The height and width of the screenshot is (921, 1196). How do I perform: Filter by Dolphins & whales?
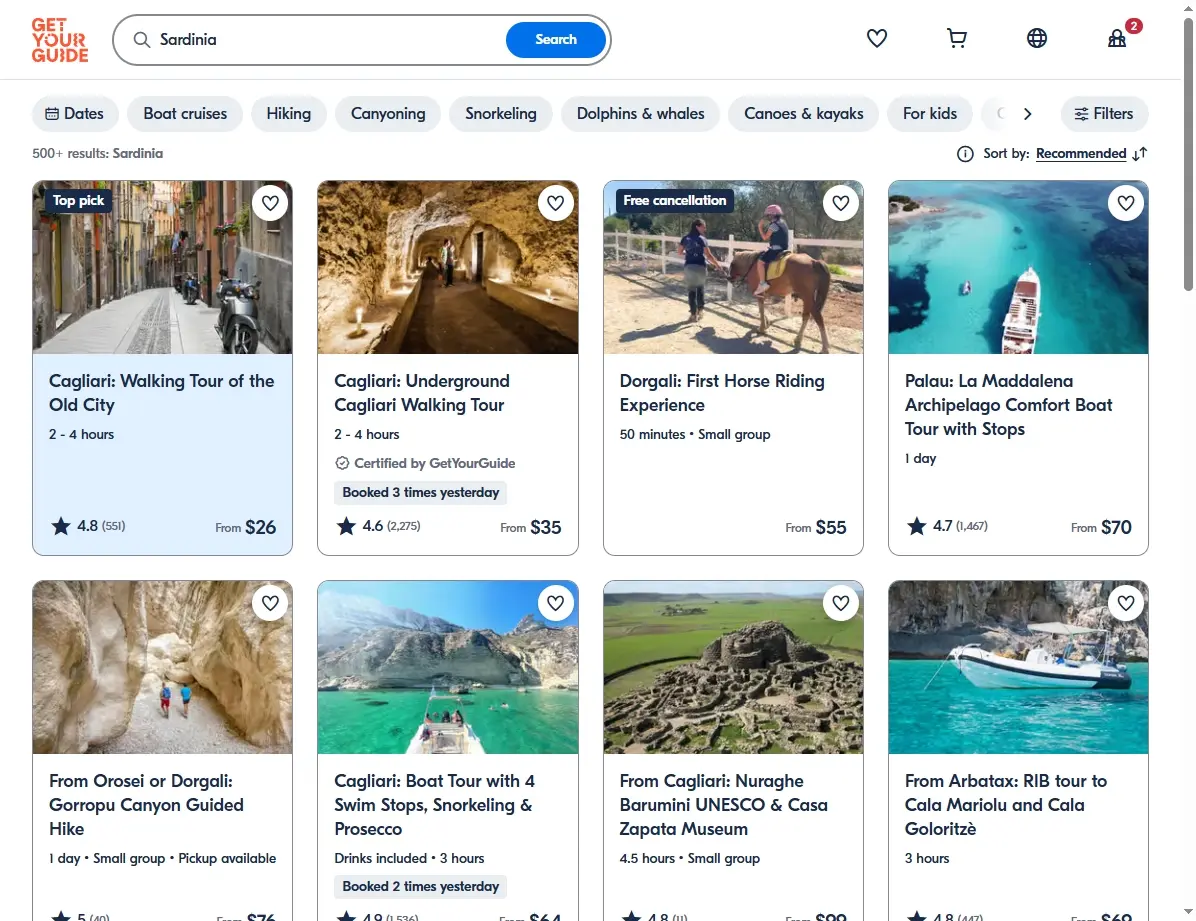click(641, 114)
